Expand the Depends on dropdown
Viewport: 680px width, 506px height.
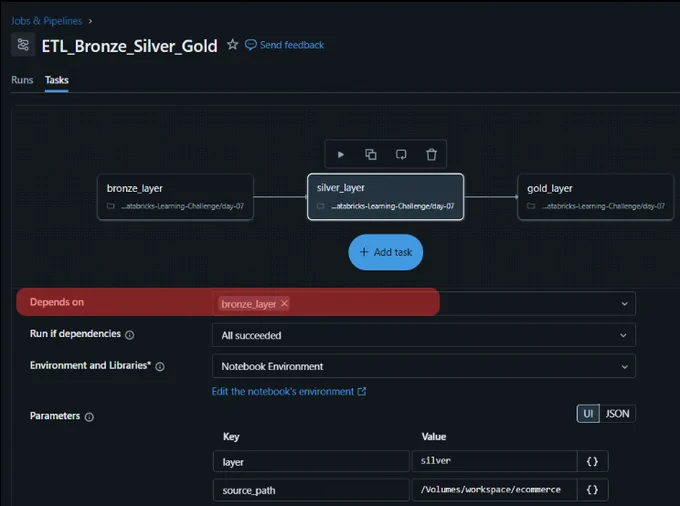coord(624,304)
